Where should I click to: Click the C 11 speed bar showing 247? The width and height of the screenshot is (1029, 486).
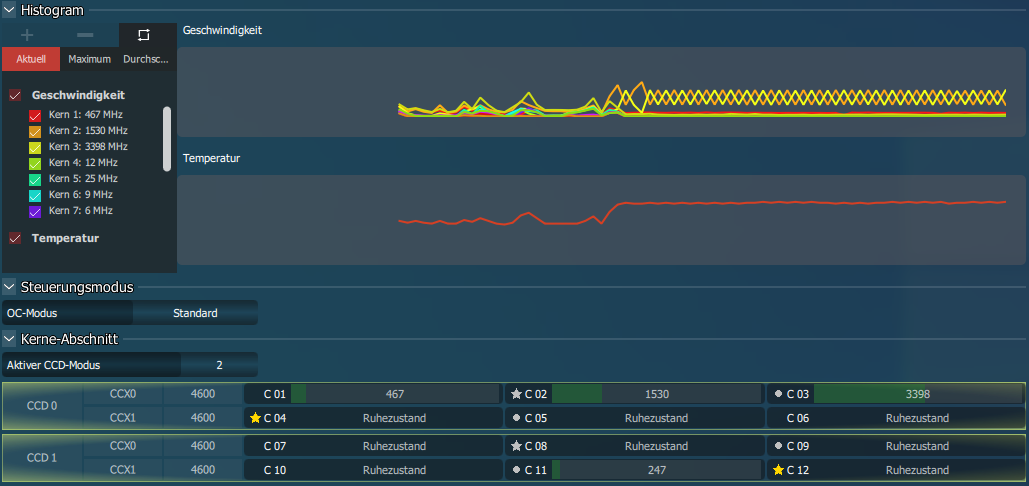click(656, 470)
